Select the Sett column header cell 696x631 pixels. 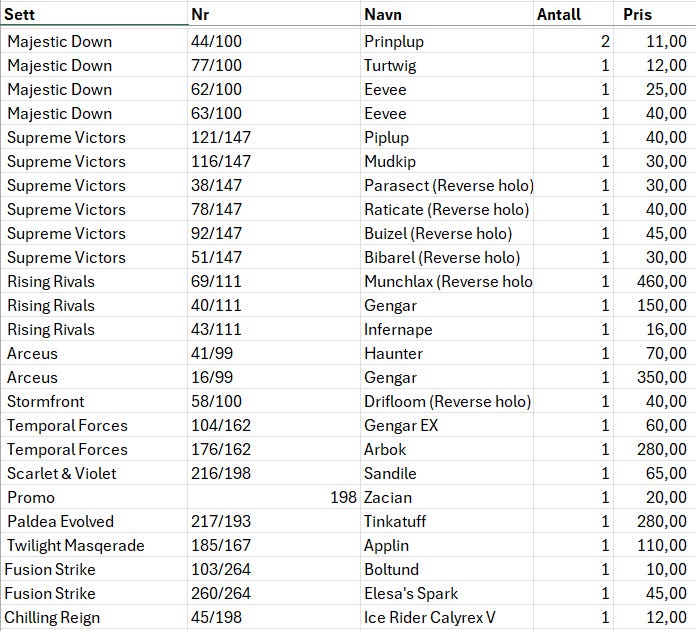(94, 14)
